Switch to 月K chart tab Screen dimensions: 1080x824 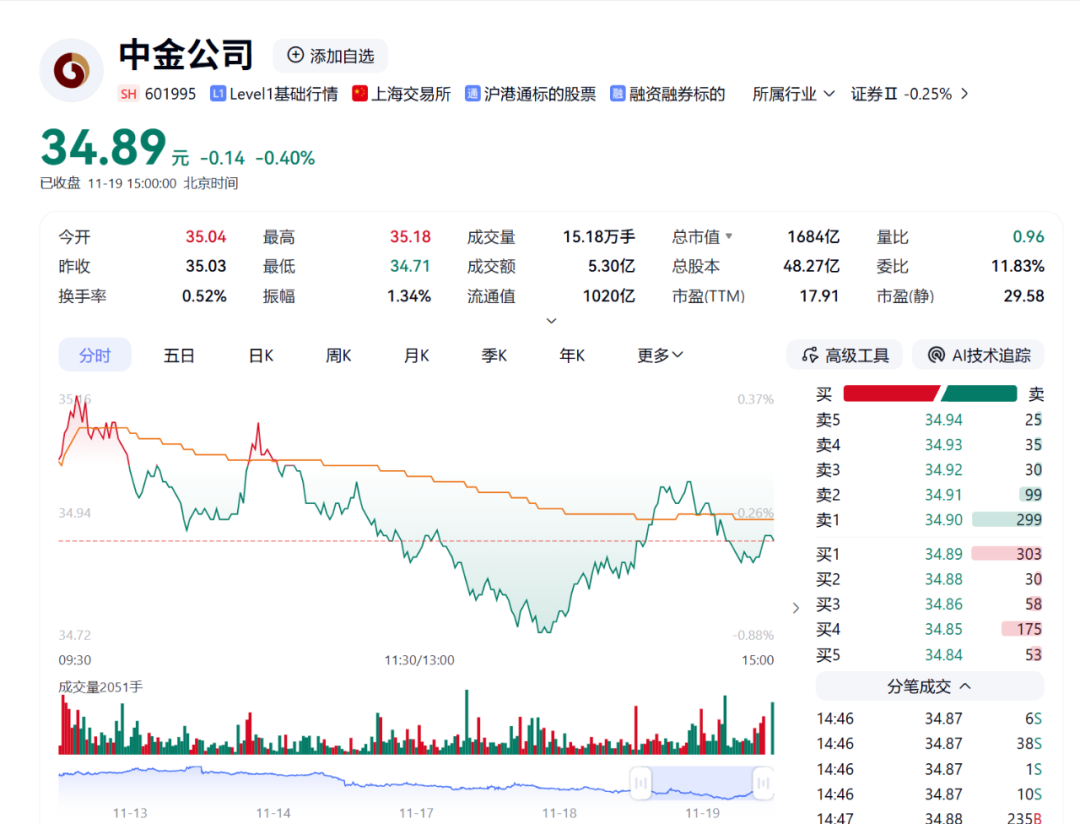click(416, 355)
